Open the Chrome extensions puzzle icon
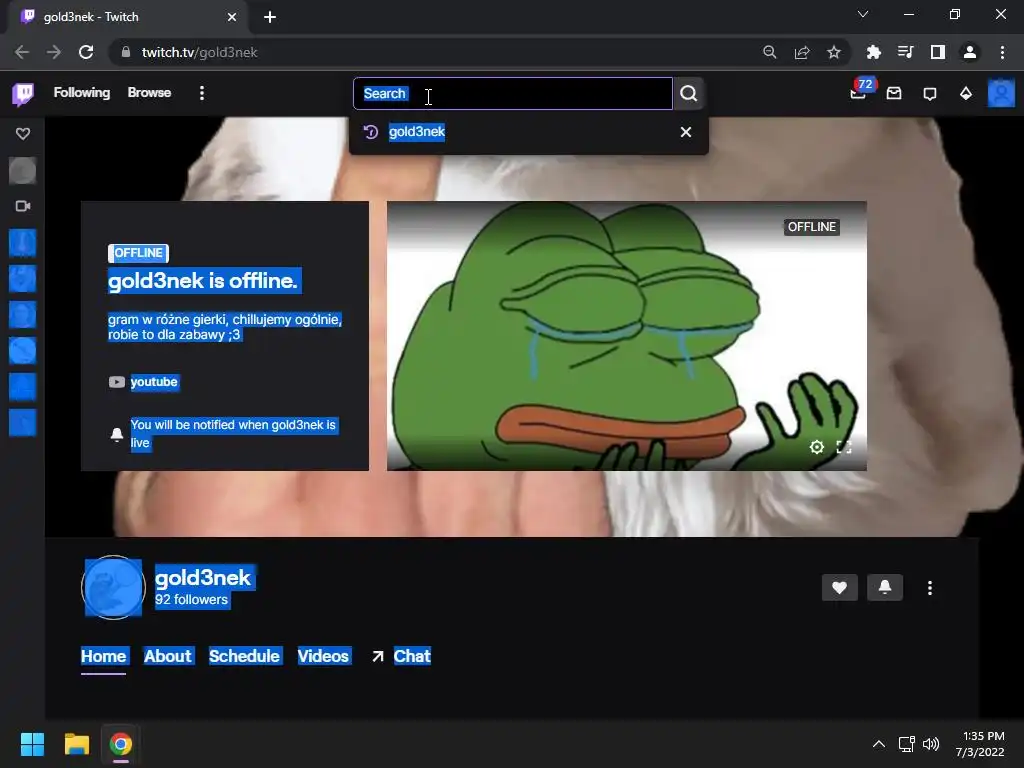The width and height of the screenshot is (1024, 768). 874,52
